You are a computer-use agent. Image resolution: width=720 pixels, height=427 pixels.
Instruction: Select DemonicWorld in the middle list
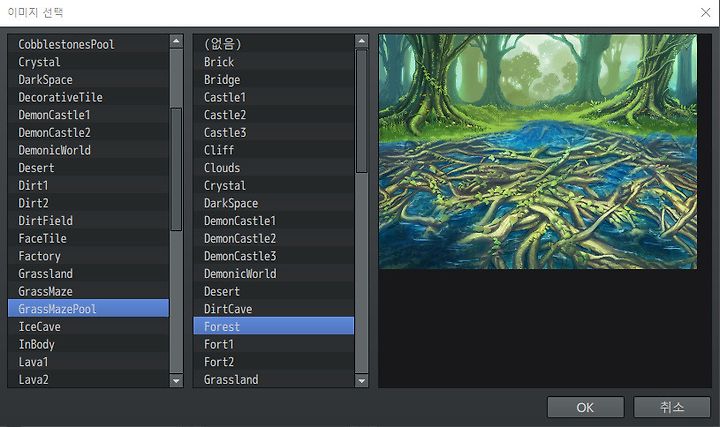pos(274,274)
